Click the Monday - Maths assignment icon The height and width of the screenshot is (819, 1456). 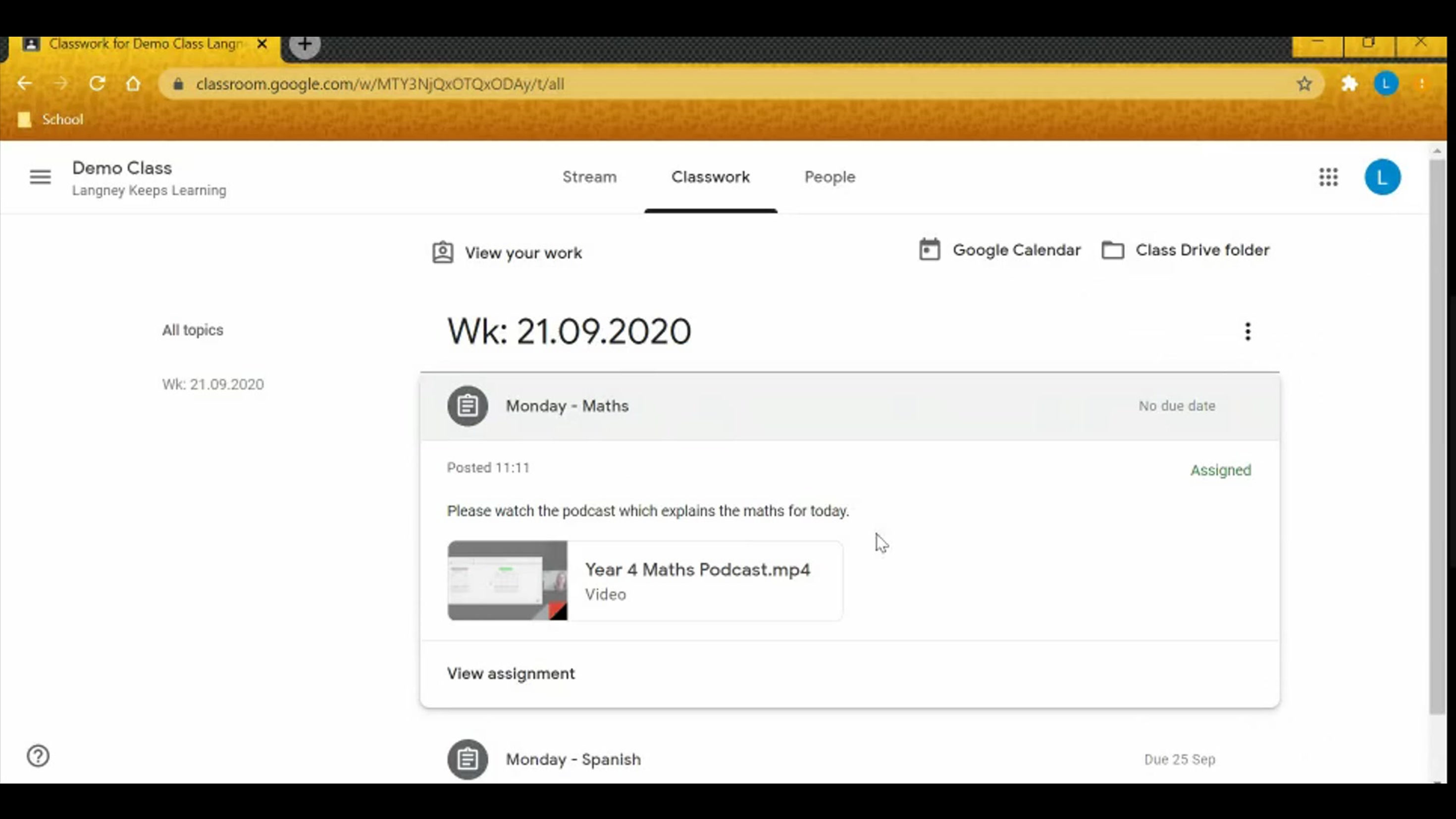(468, 406)
